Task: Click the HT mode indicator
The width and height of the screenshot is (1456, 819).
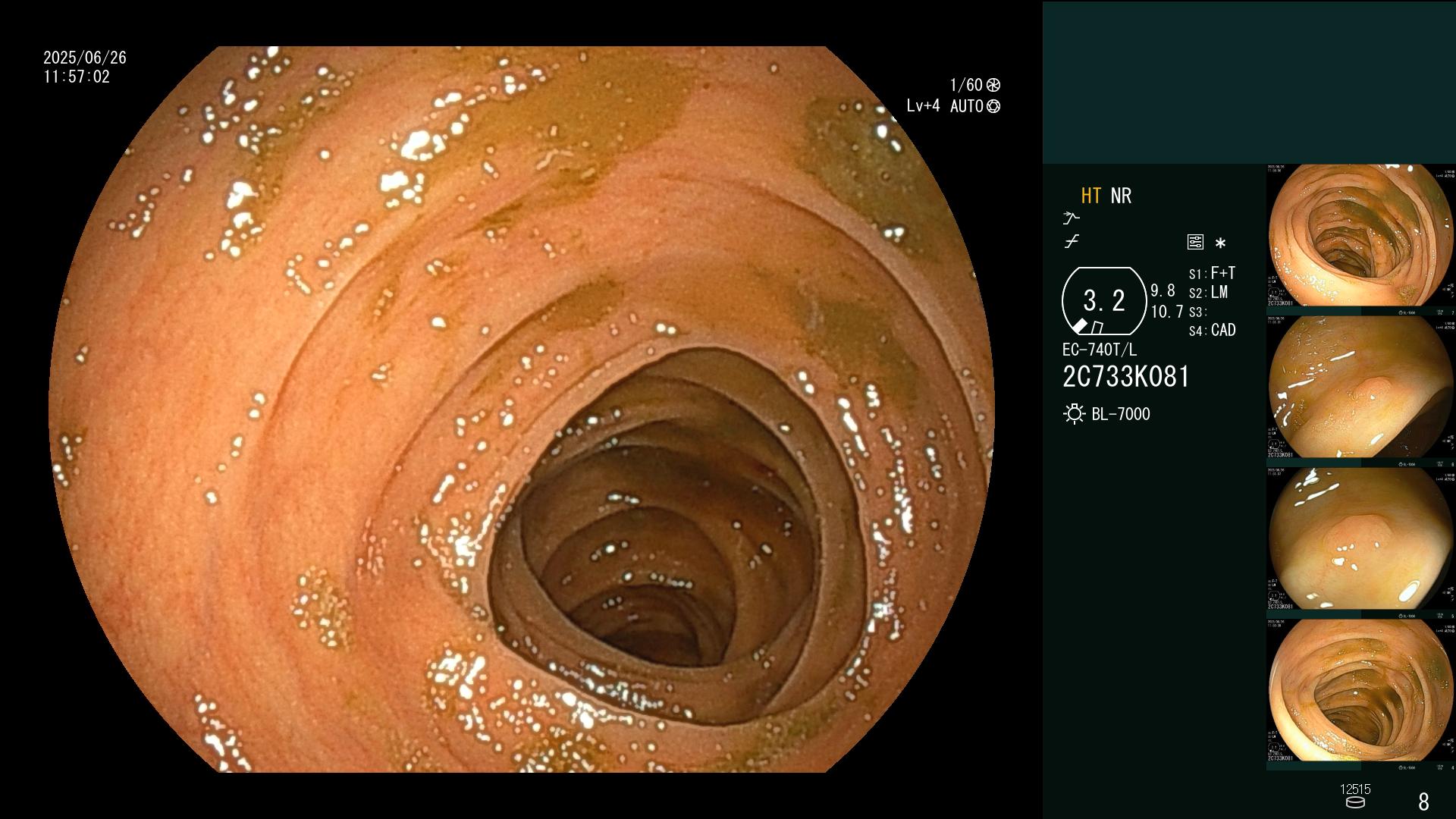Action: 1091,196
